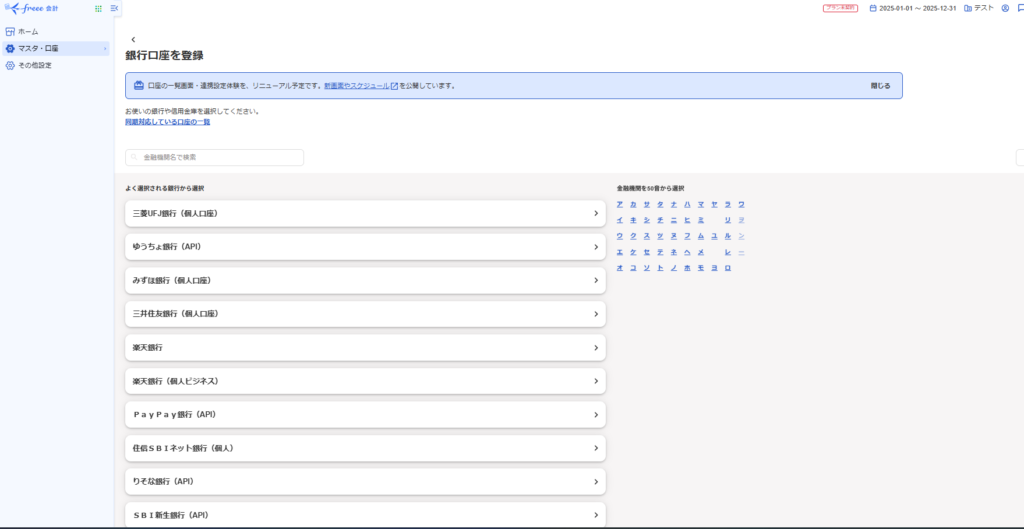1024x529 pixels.
Task: Open fiscal period 2025-01-01 ～ 2025-12-31 selector
Action: click(912, 8)
